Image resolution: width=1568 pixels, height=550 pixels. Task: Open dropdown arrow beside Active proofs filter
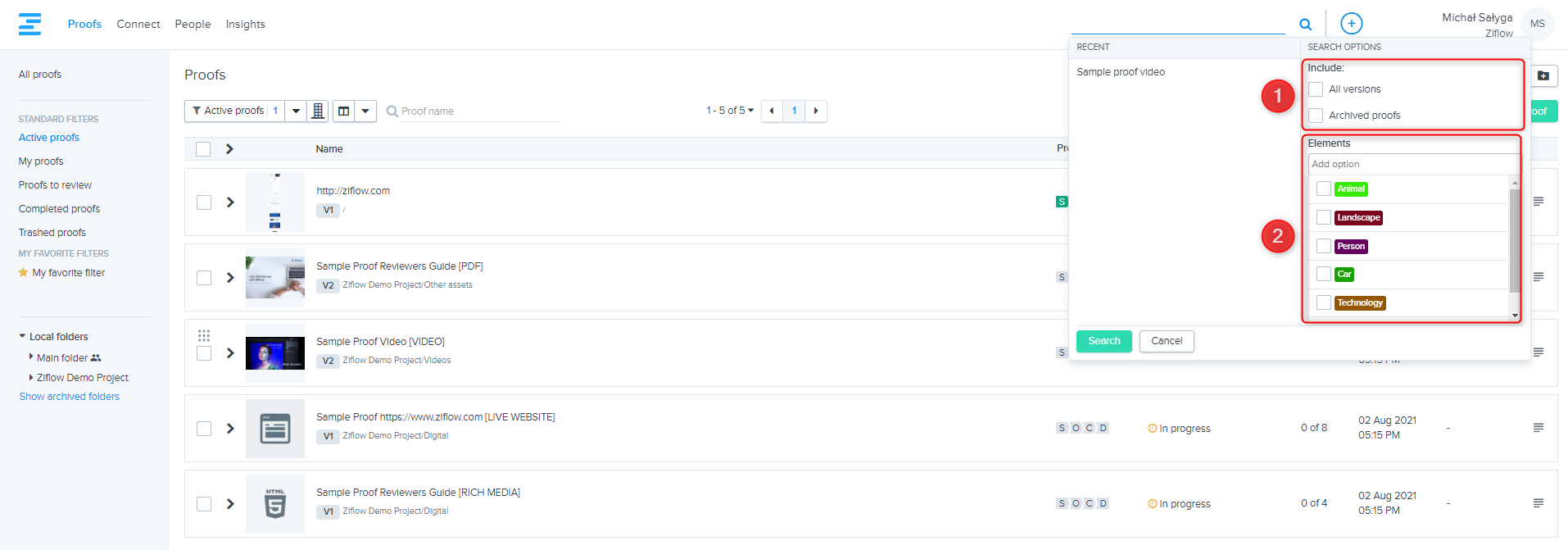pos(296,111)
